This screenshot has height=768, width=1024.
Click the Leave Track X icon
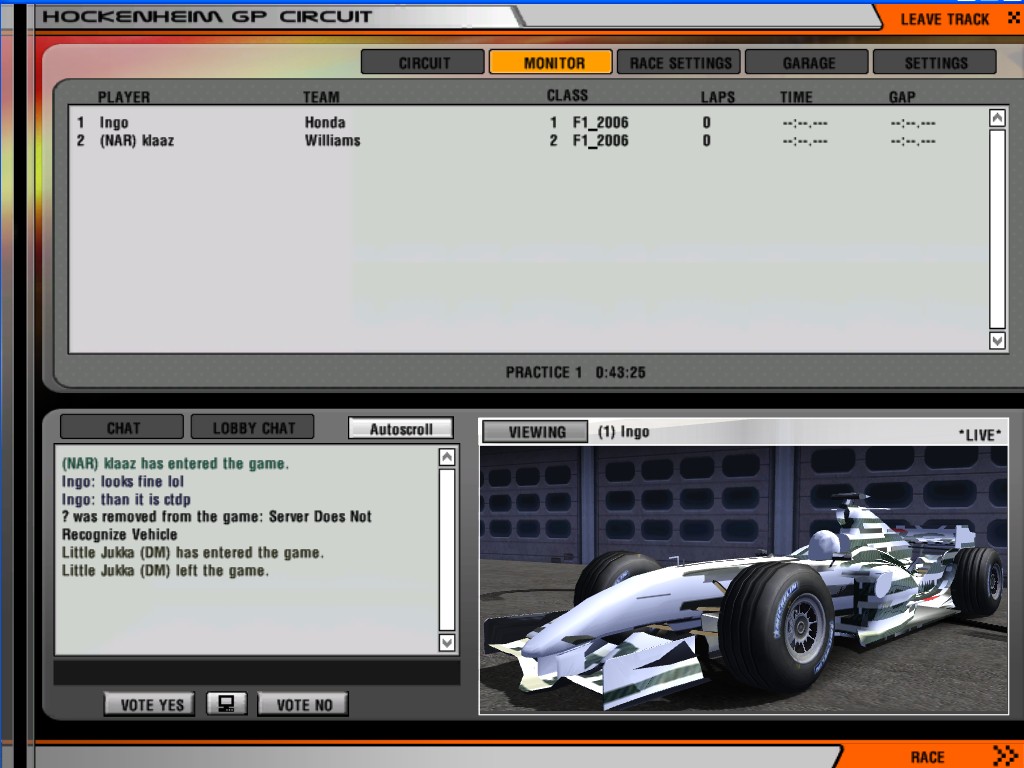(1013, 18)
